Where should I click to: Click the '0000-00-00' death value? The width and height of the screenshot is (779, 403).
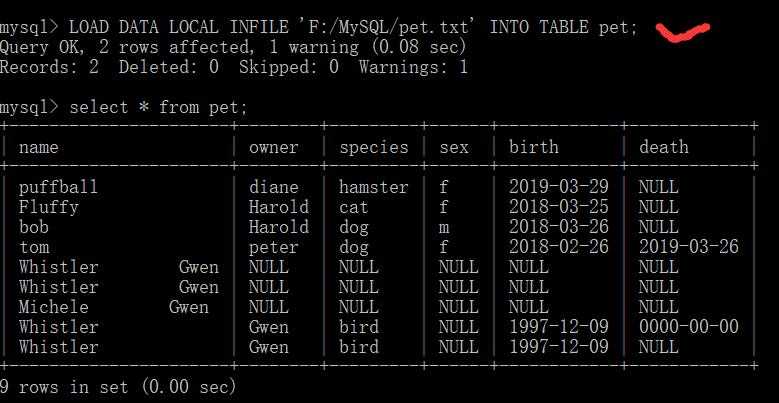click(689, 326)
